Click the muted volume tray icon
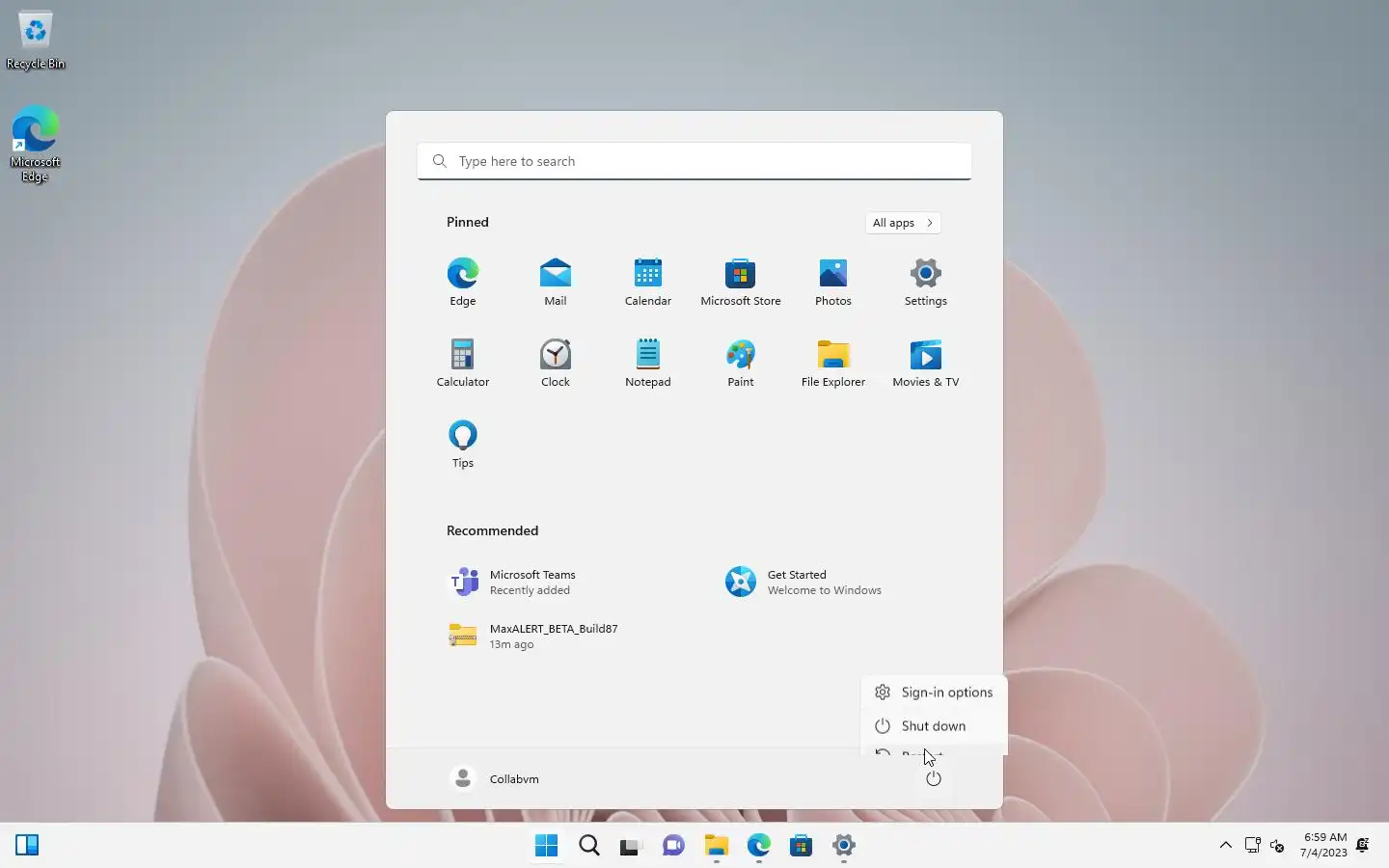1389x868 pixels. click(1277, 846)
